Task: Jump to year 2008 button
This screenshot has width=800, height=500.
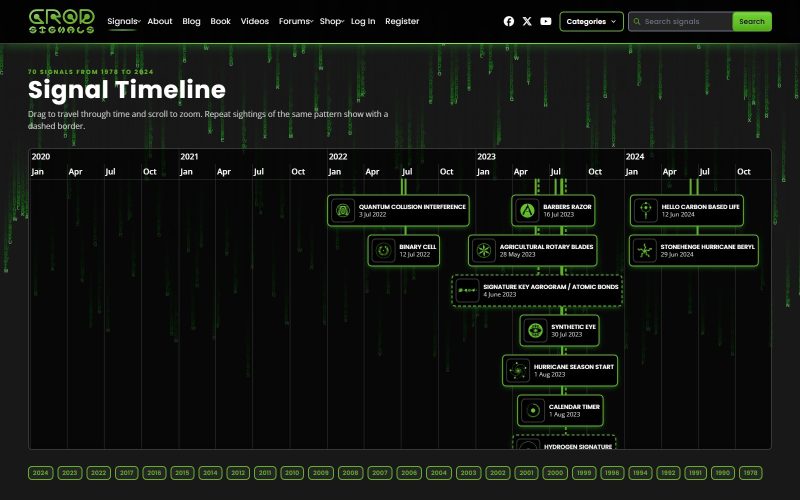Action: 350,473
